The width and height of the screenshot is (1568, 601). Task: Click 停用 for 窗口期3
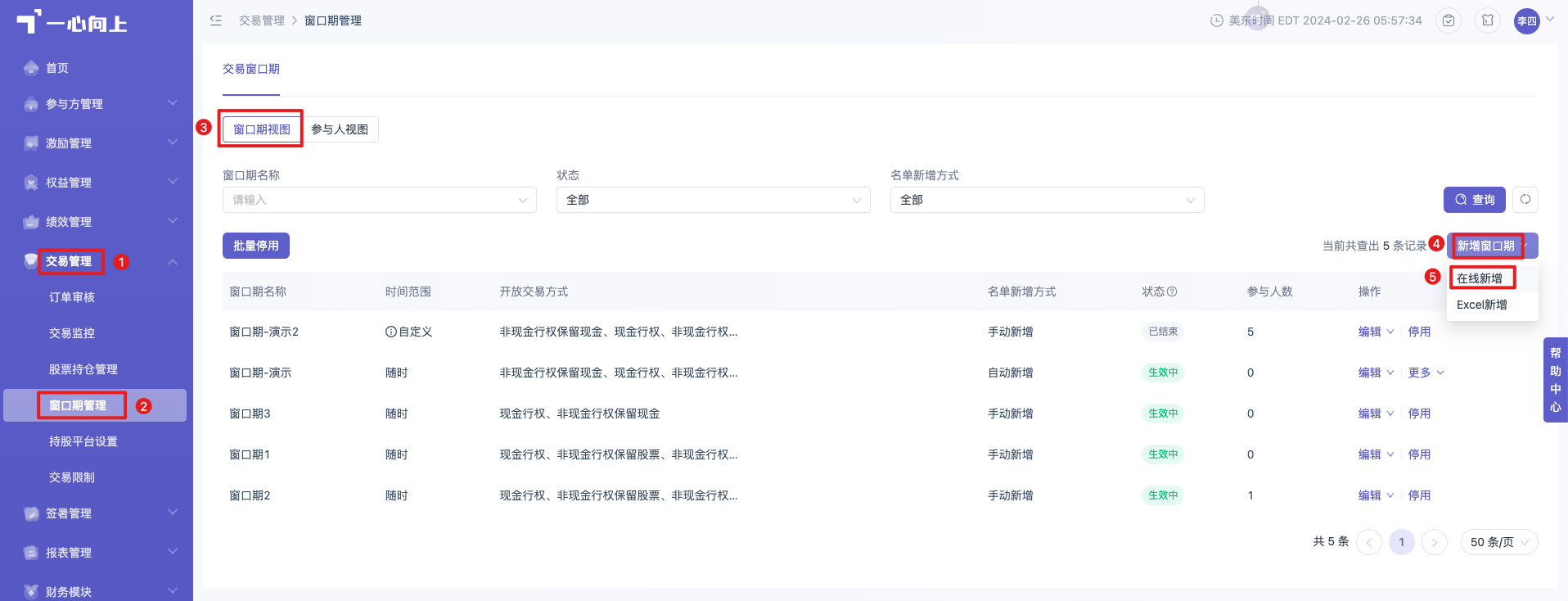[x=1419, y=413]
